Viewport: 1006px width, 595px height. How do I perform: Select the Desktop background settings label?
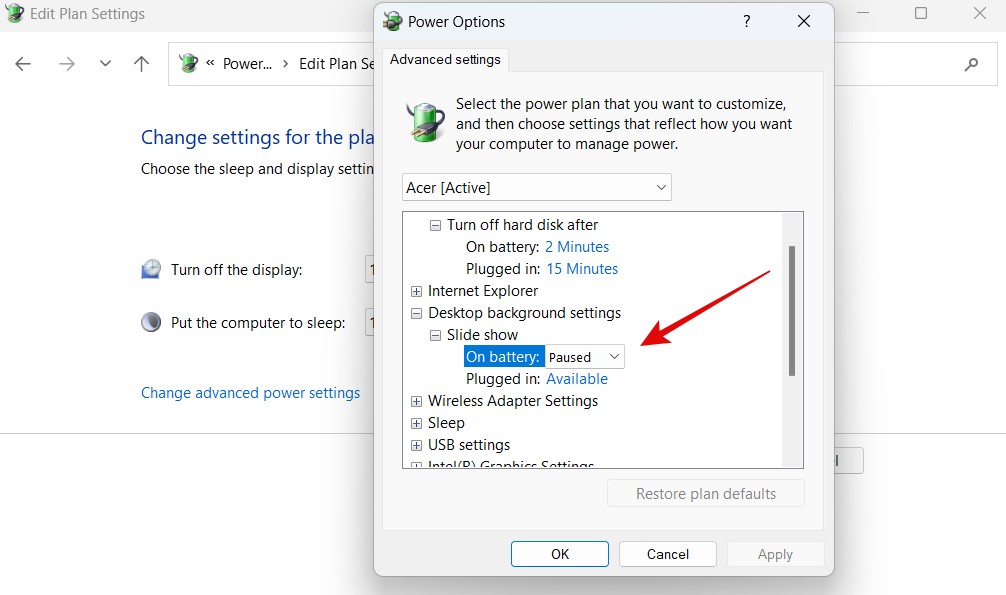click(524, 313)
